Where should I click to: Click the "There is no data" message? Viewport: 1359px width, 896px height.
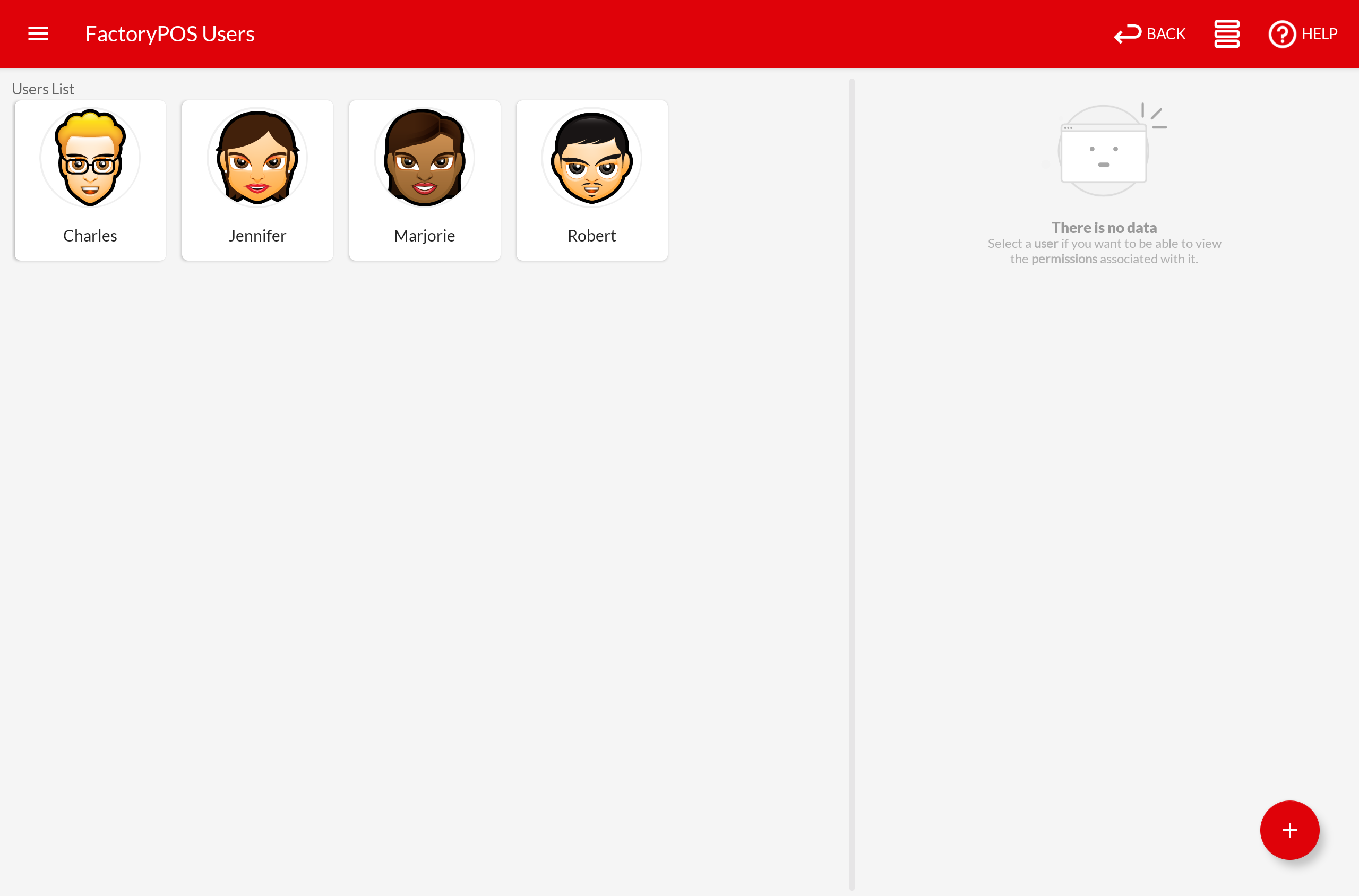point(1104,227)
